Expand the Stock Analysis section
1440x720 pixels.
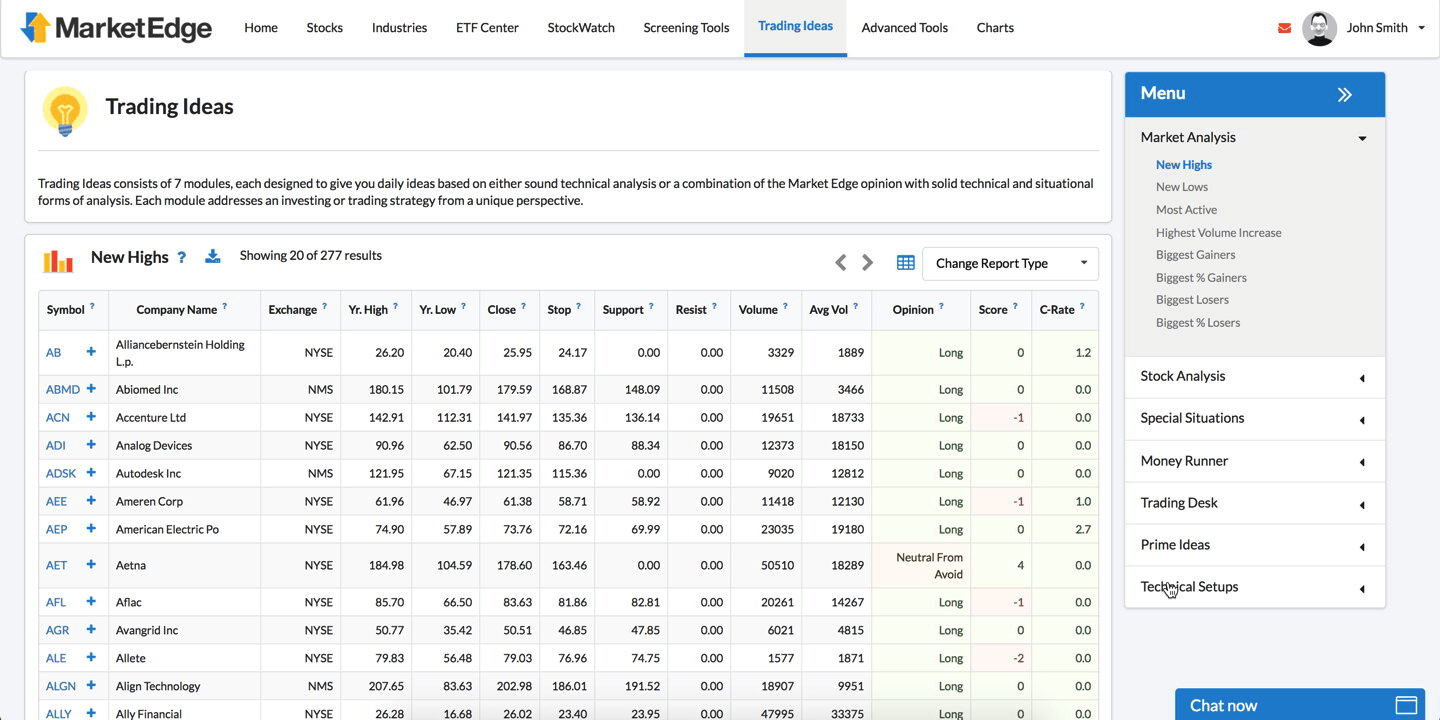tap(1362, 378)
